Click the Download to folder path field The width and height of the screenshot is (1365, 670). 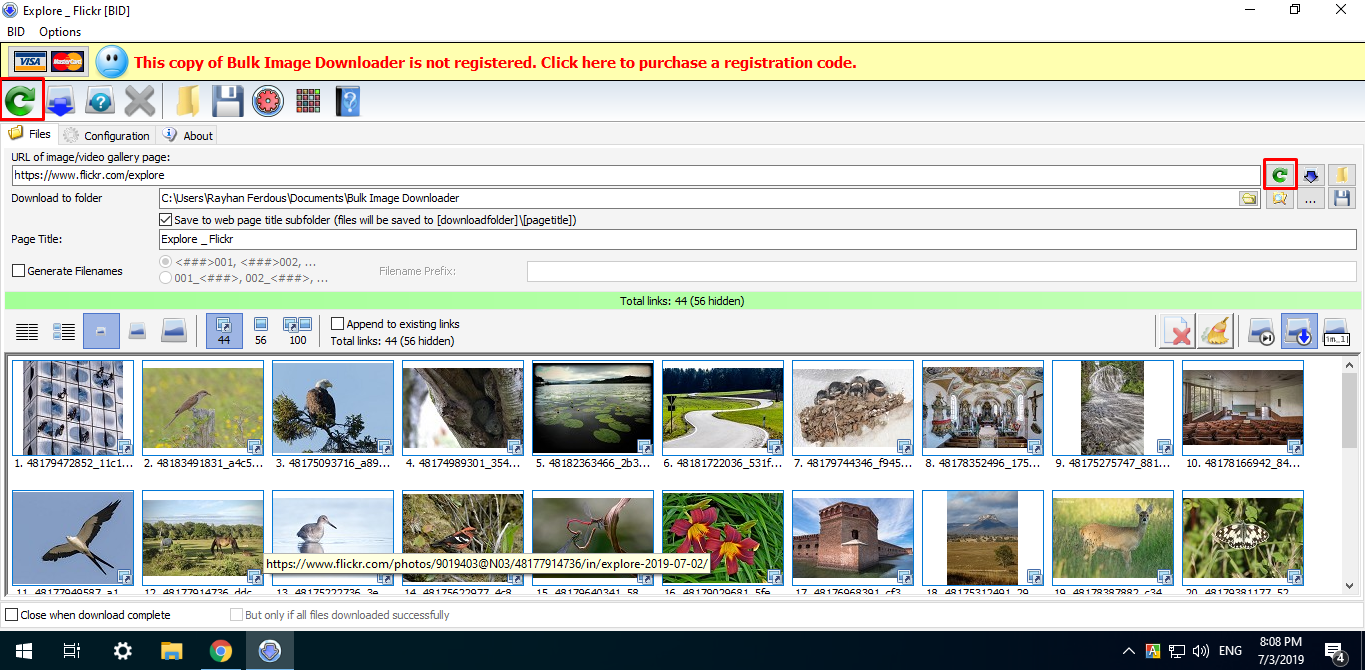tap(698, 199)
